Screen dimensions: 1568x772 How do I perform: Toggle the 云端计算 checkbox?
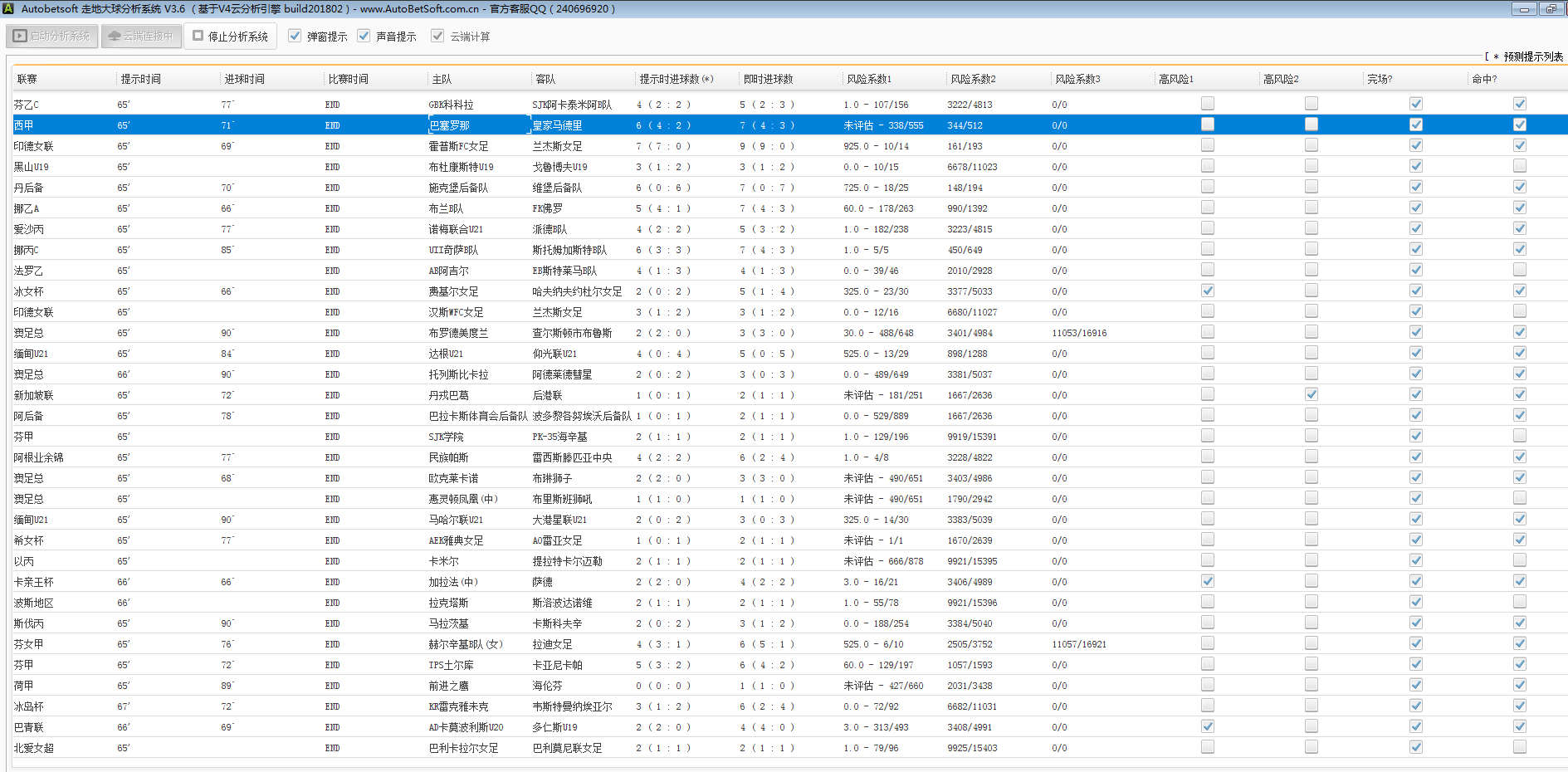[437, 37]
